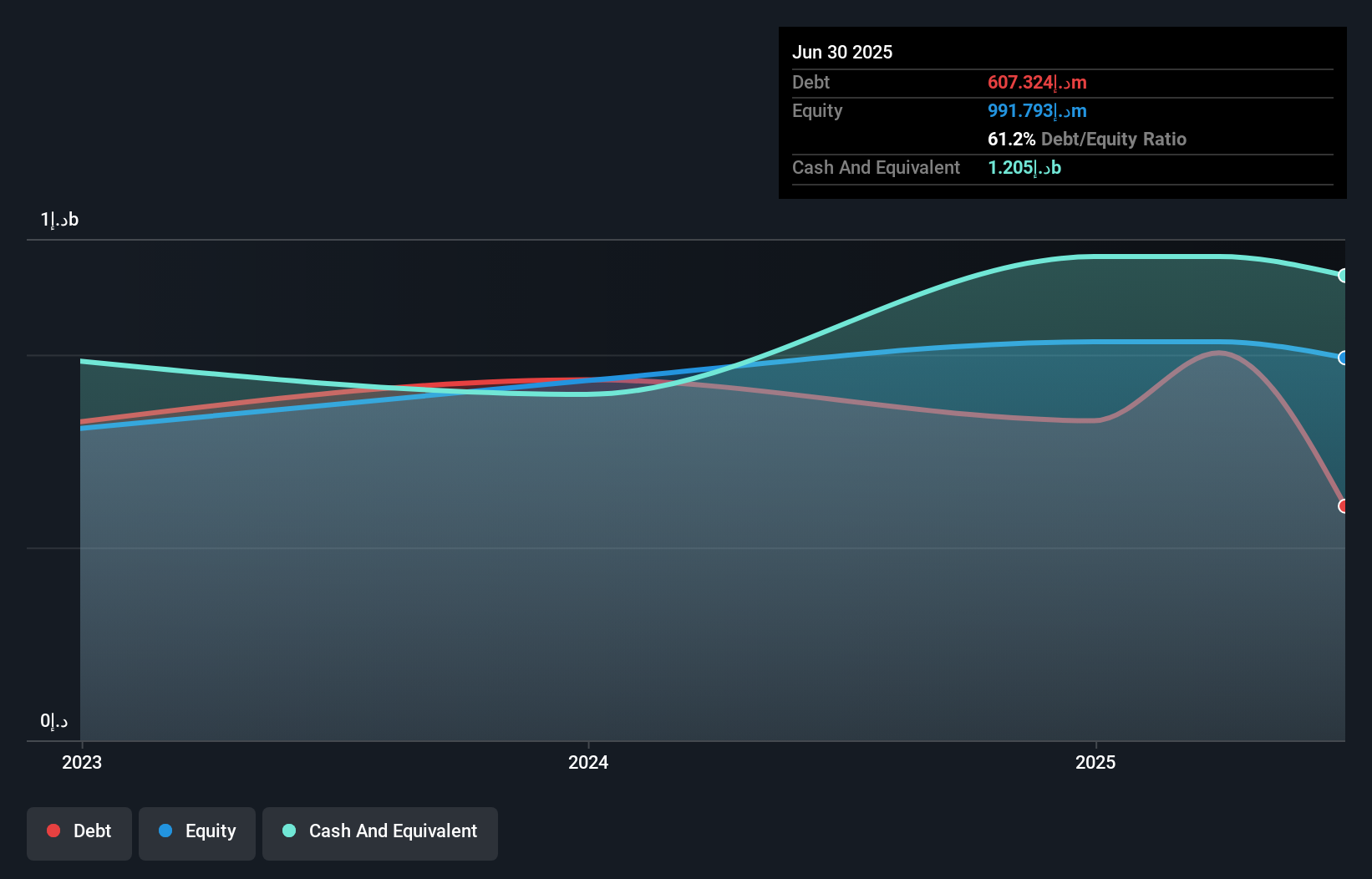Toggle the Debt series visibility
This screenshot has height=879, width=1372.
click(79, 832)
